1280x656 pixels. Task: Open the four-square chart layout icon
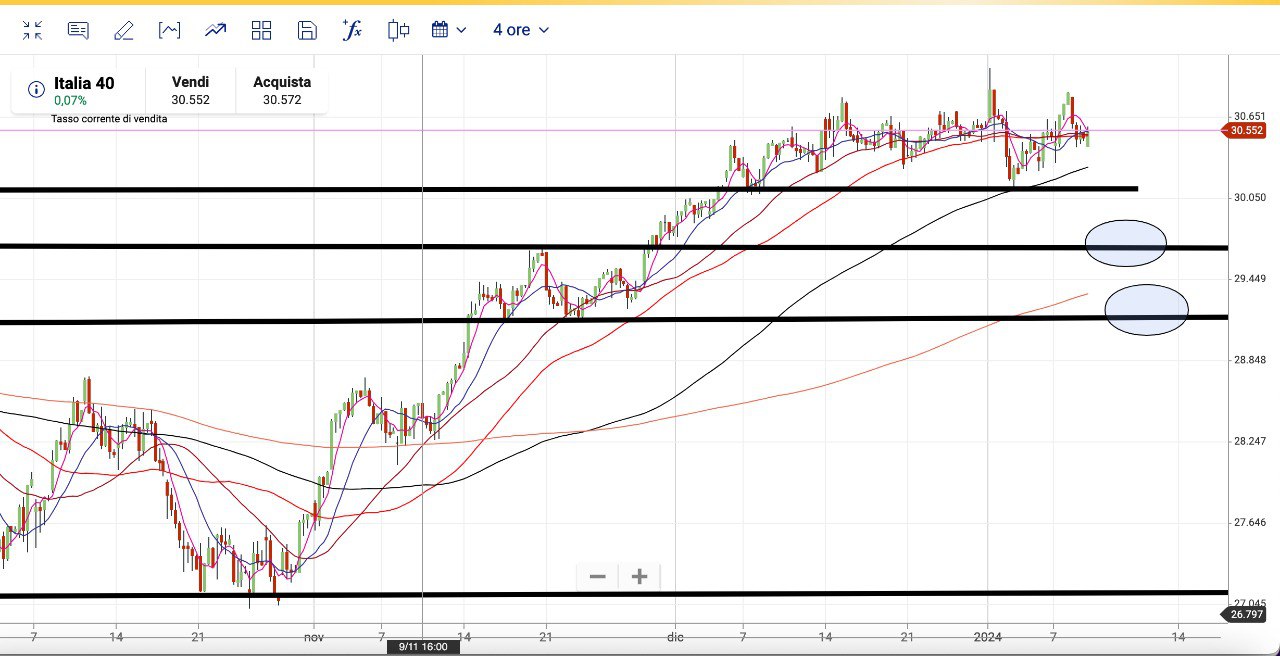261,30
